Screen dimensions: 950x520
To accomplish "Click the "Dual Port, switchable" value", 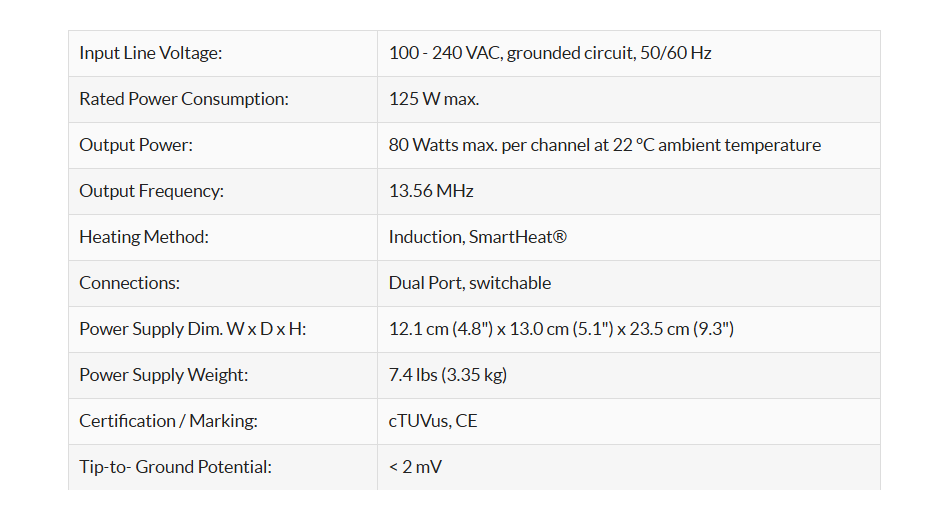I will tap(469, 283).
